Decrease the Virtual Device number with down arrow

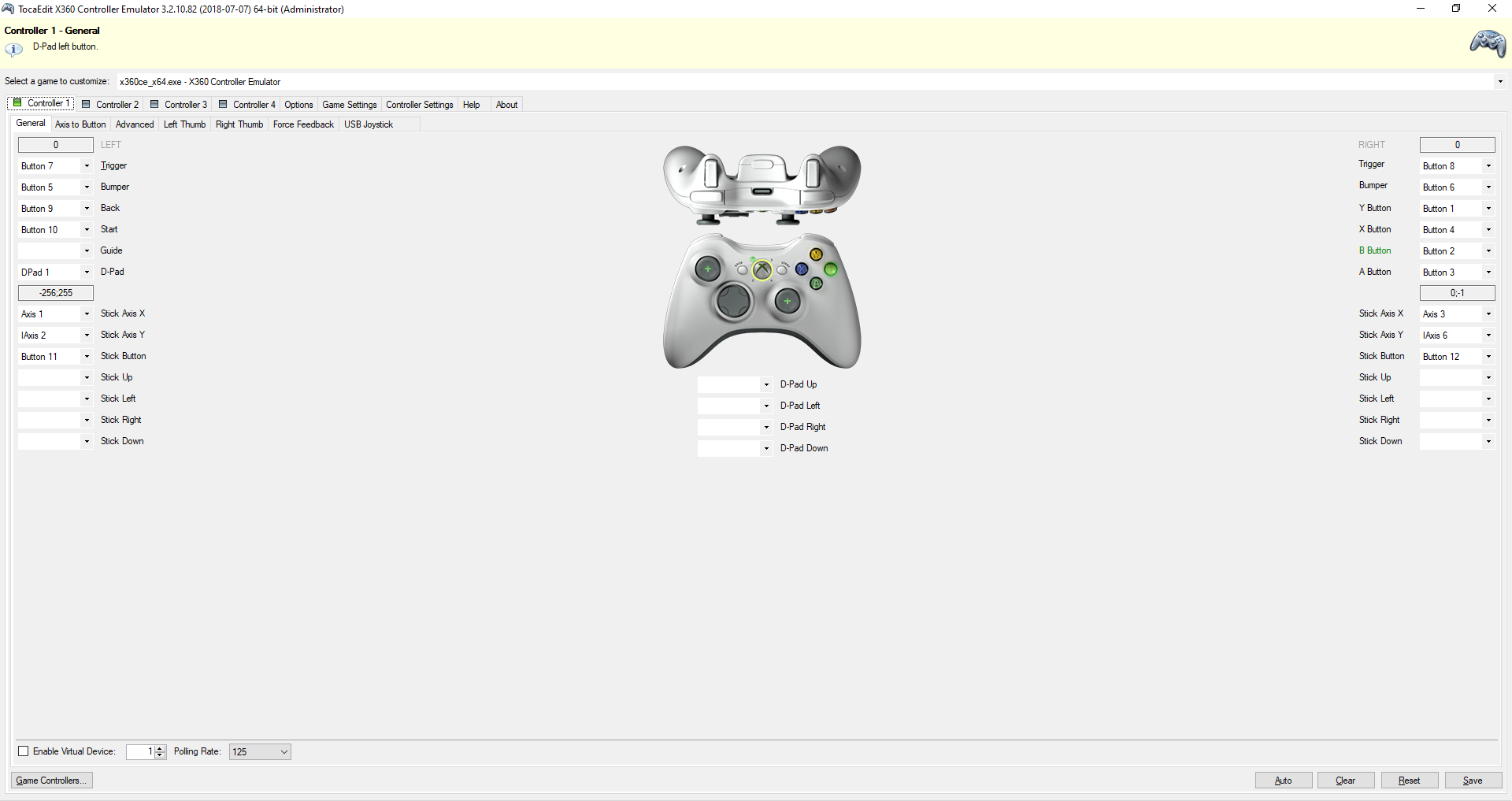[161, 755]
